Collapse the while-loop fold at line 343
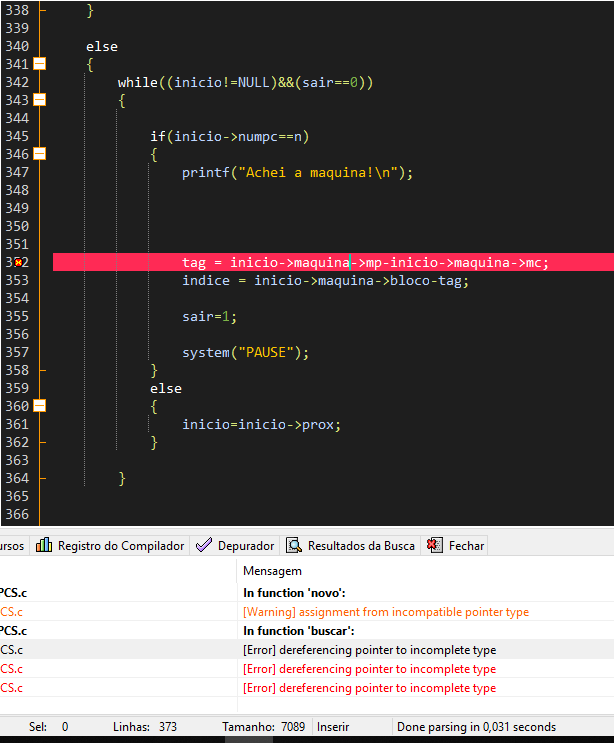614x743 pixels. click(40, 100)
